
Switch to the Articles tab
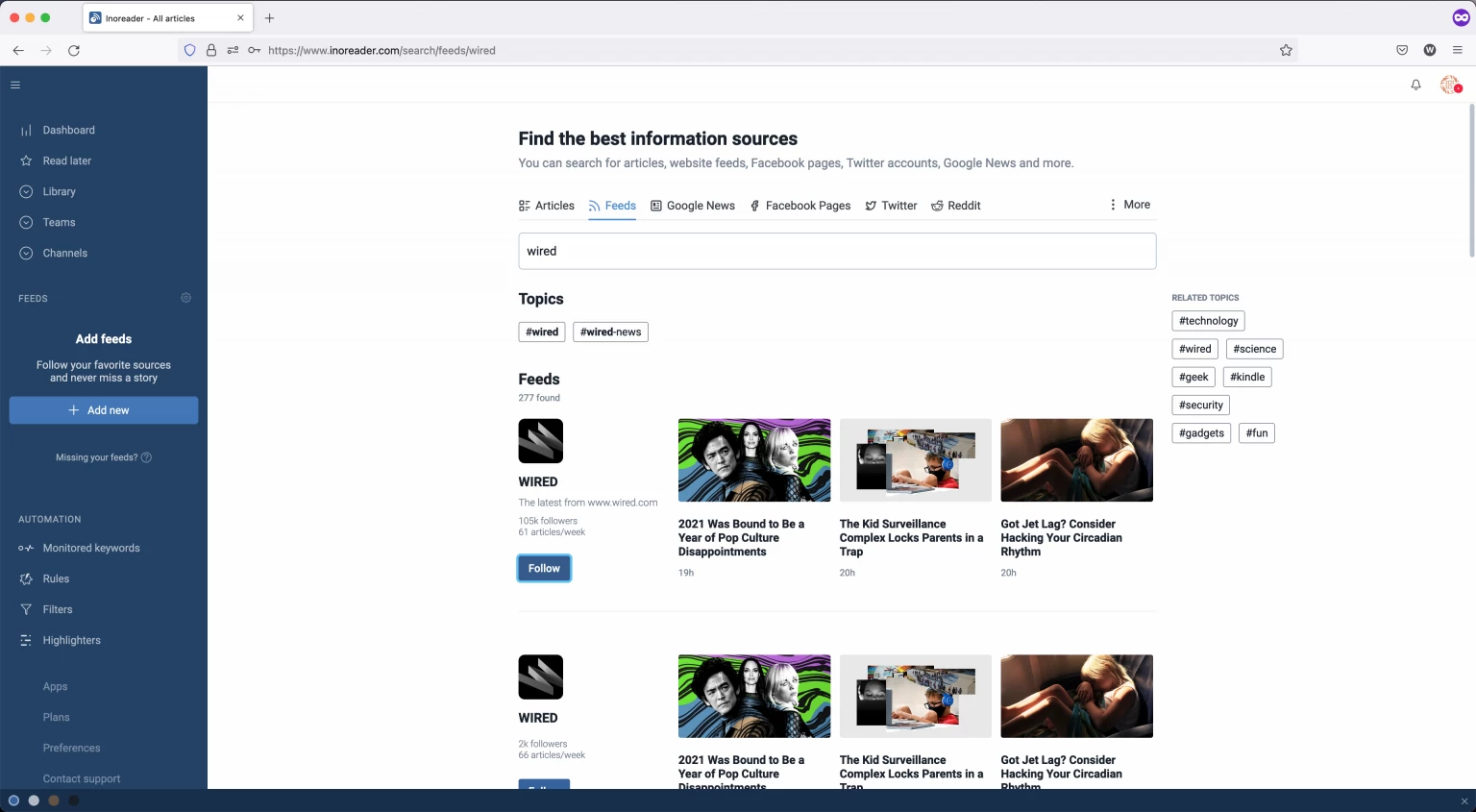pos(554,205)
